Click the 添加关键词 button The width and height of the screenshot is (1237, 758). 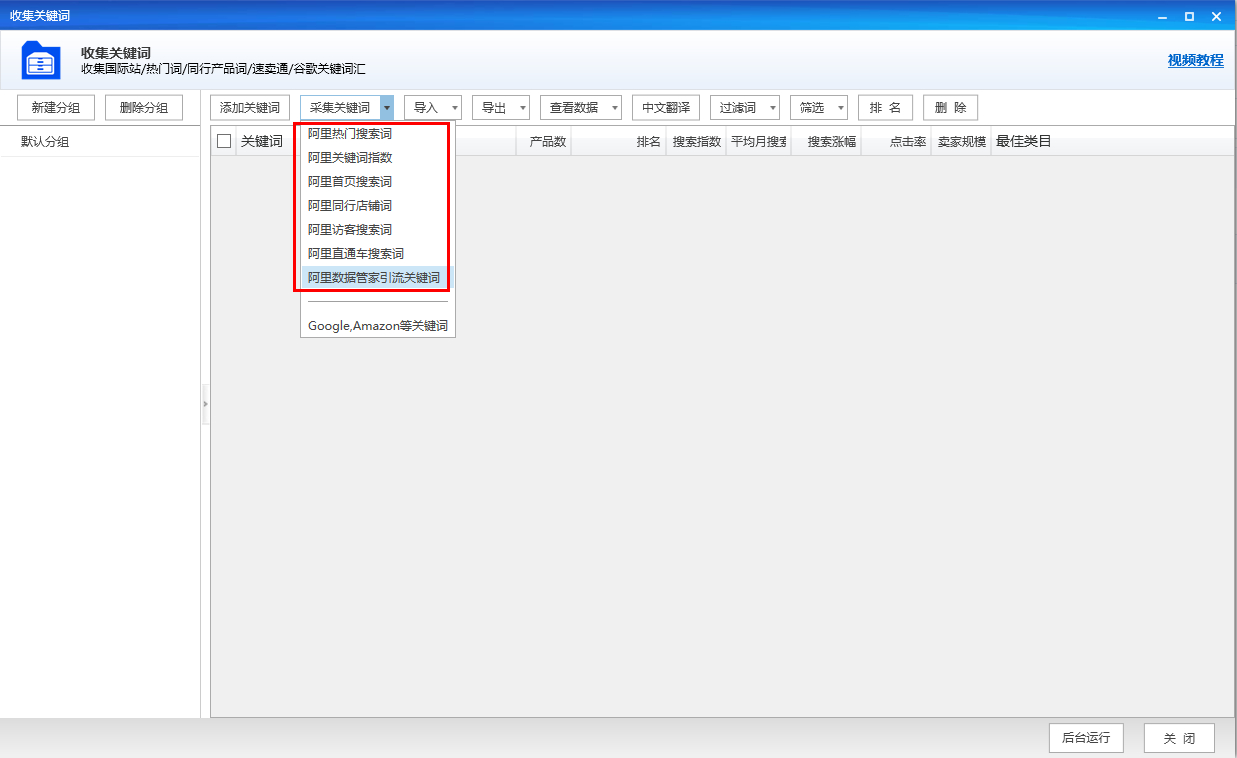(250, 108)
